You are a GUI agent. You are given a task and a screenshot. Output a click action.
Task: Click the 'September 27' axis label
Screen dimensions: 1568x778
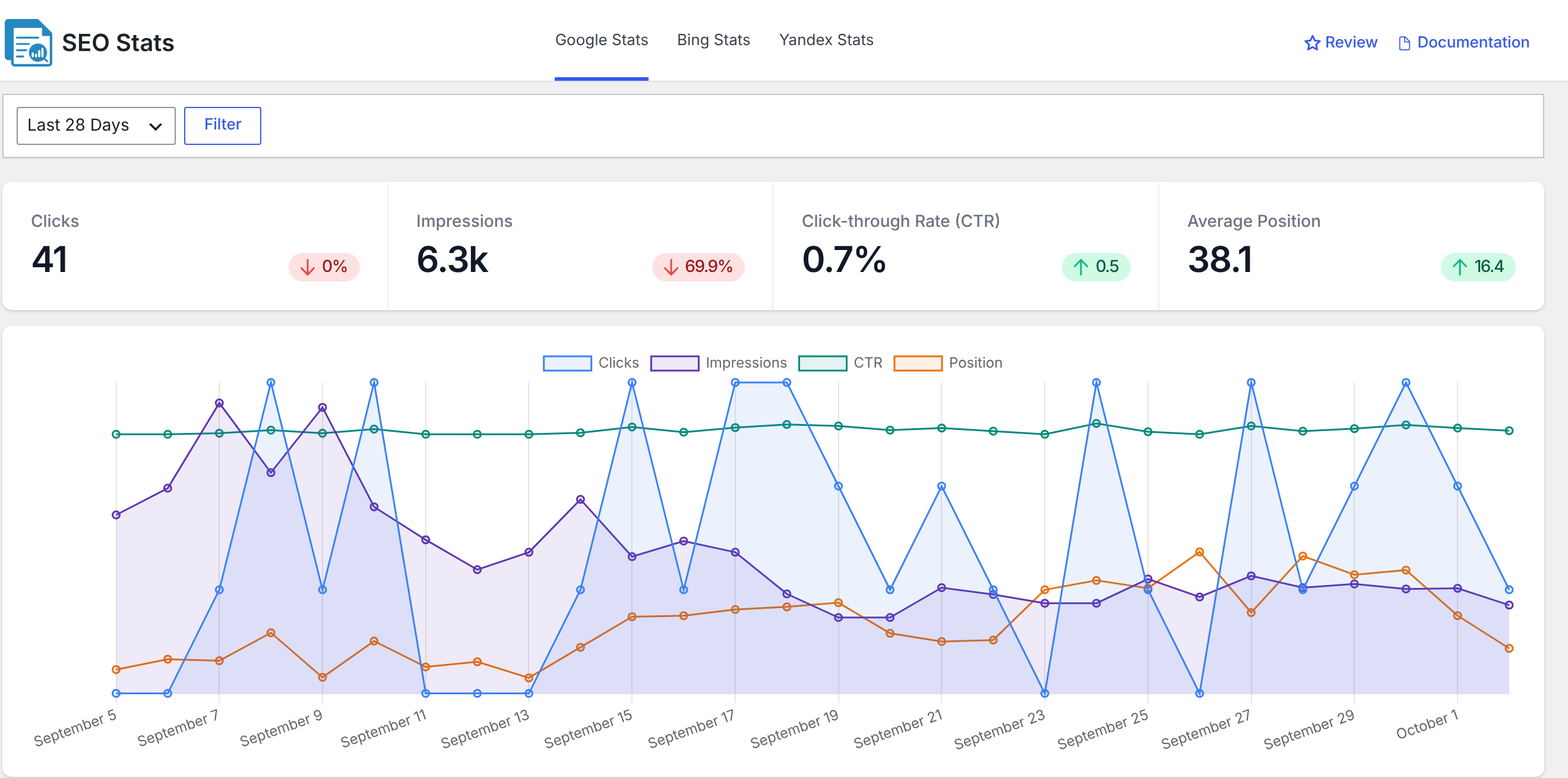pos(1205,728)
